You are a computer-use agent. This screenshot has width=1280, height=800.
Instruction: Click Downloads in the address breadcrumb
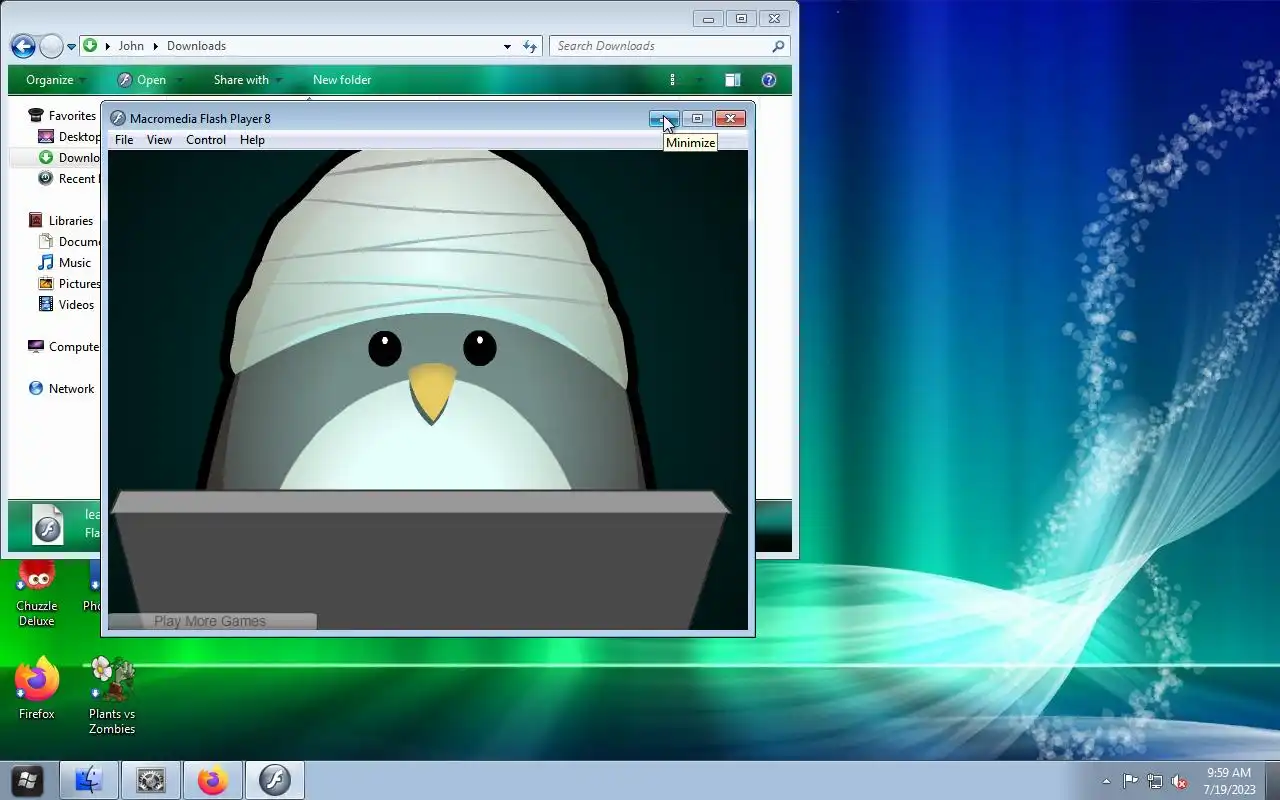(x=196, y=46)
